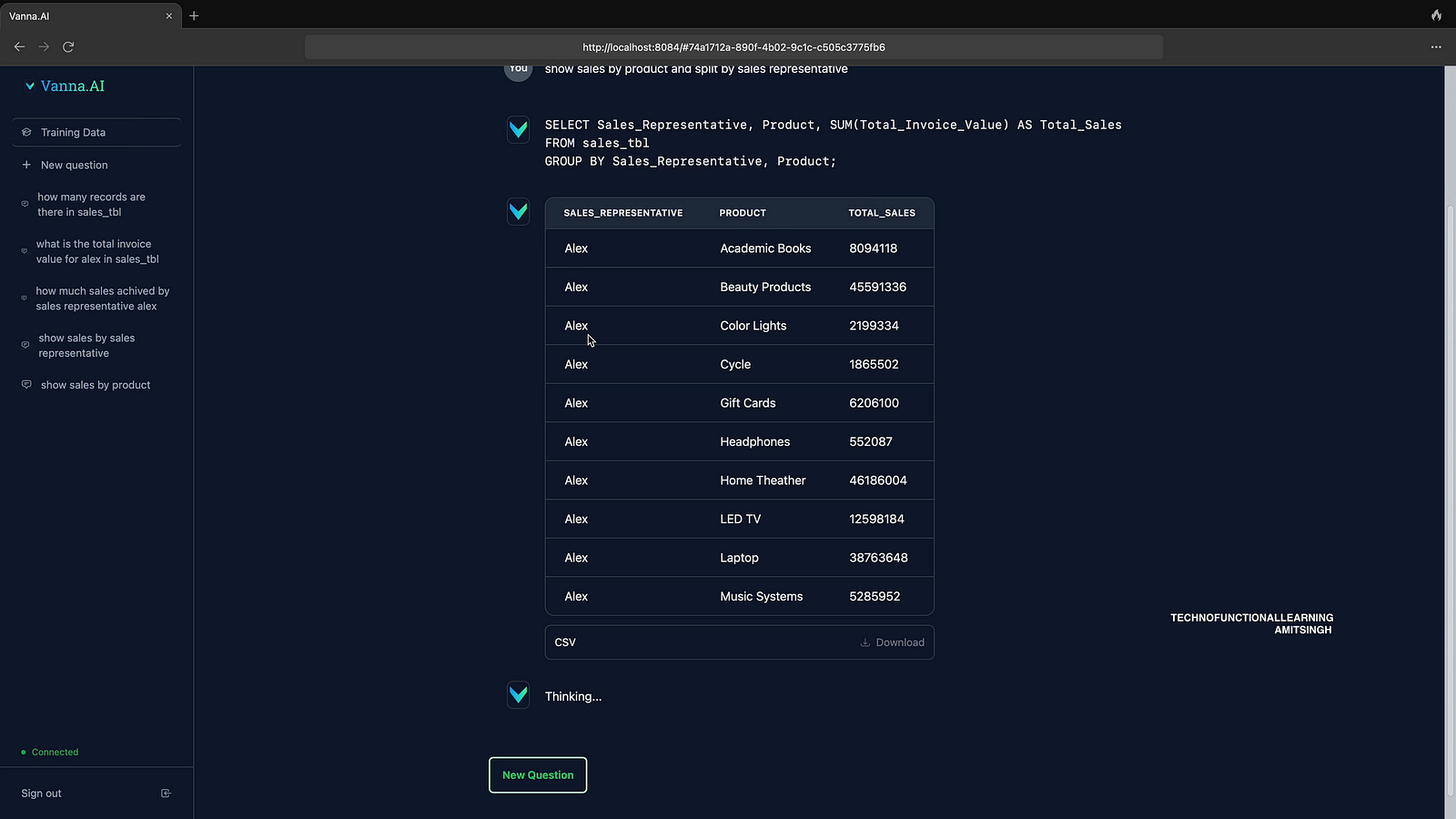Click the browser back arrow

coord(19,46)
